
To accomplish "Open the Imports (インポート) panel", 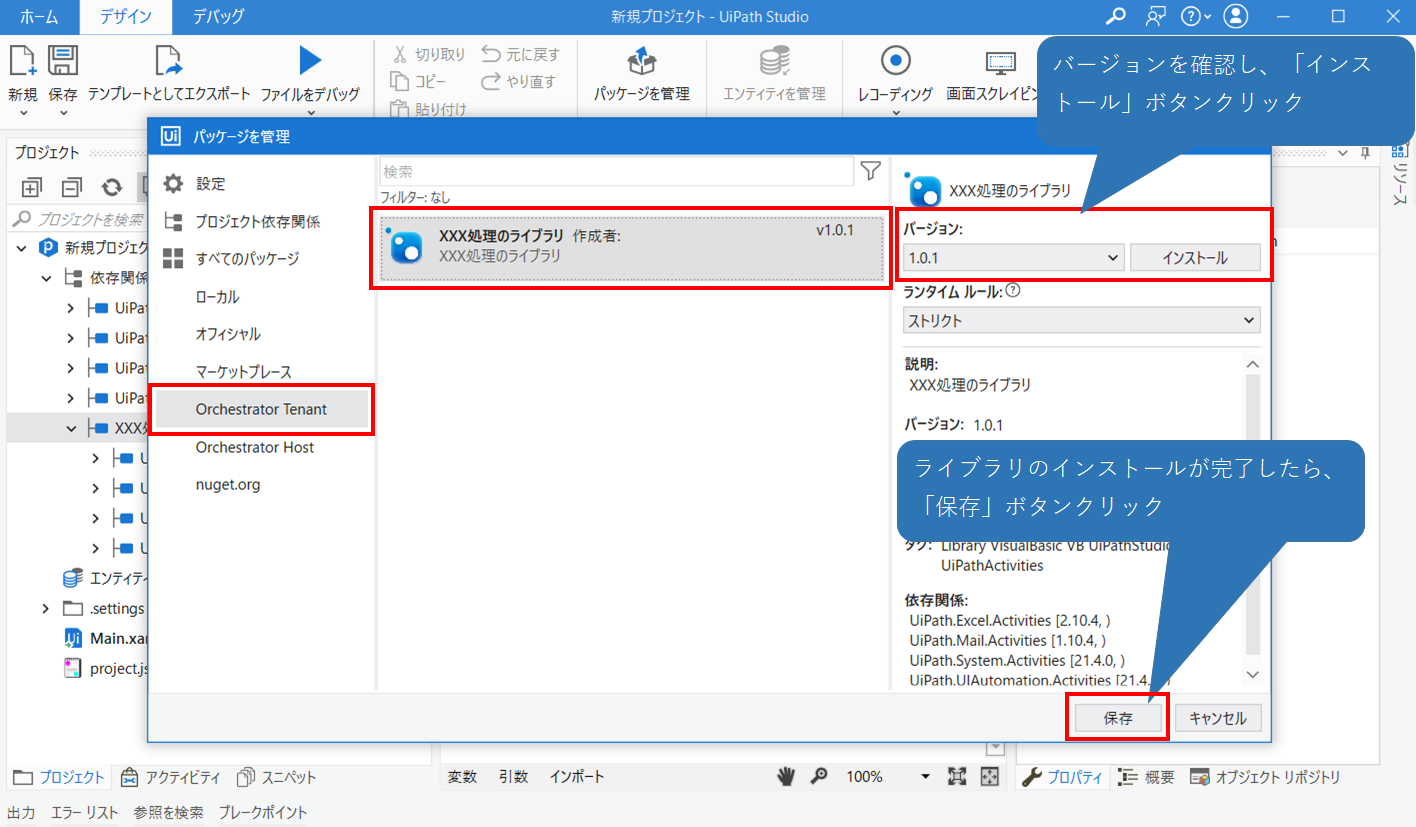I will (x=576, y=776).
